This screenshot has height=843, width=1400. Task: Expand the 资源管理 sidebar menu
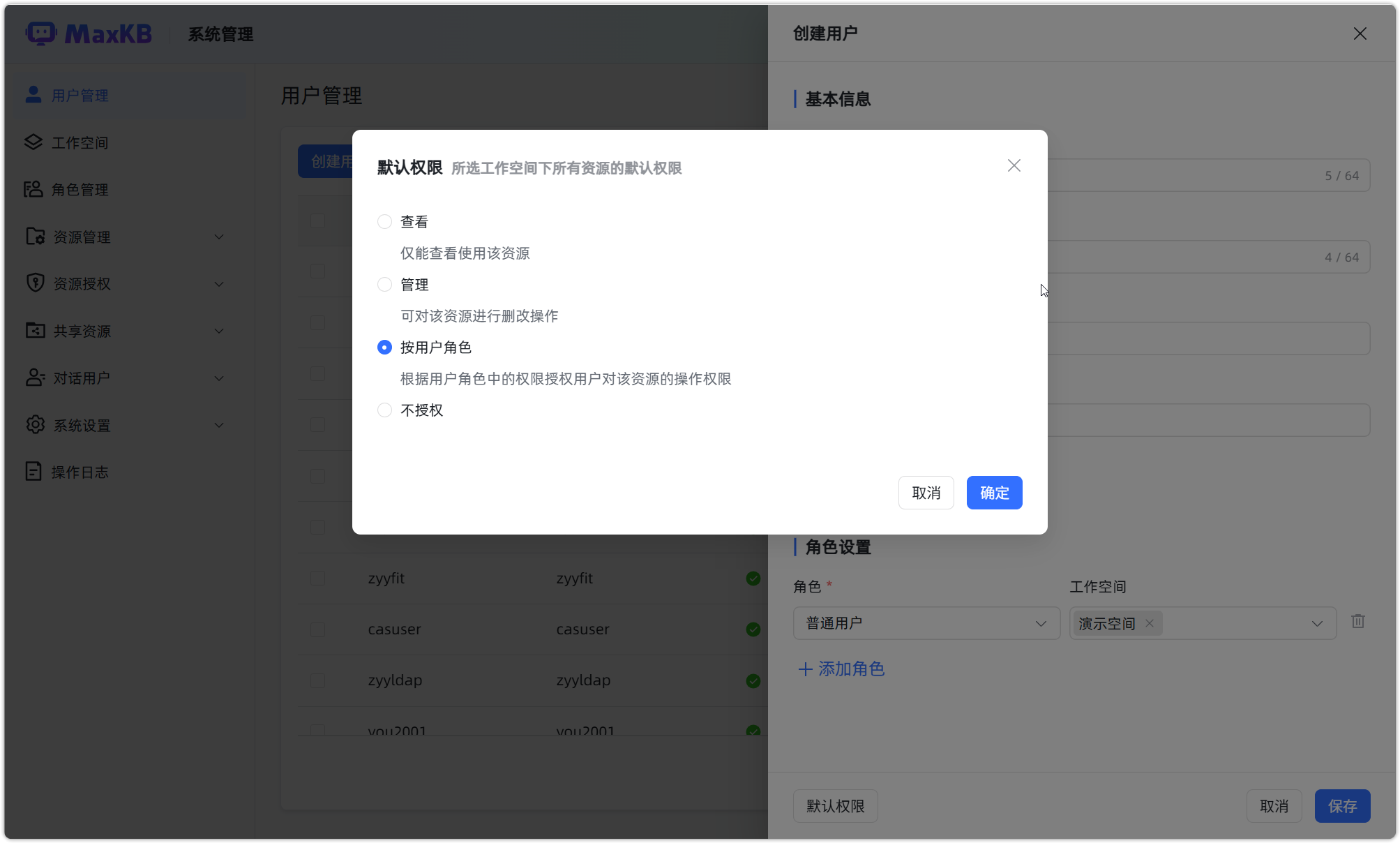coord(218,237)
